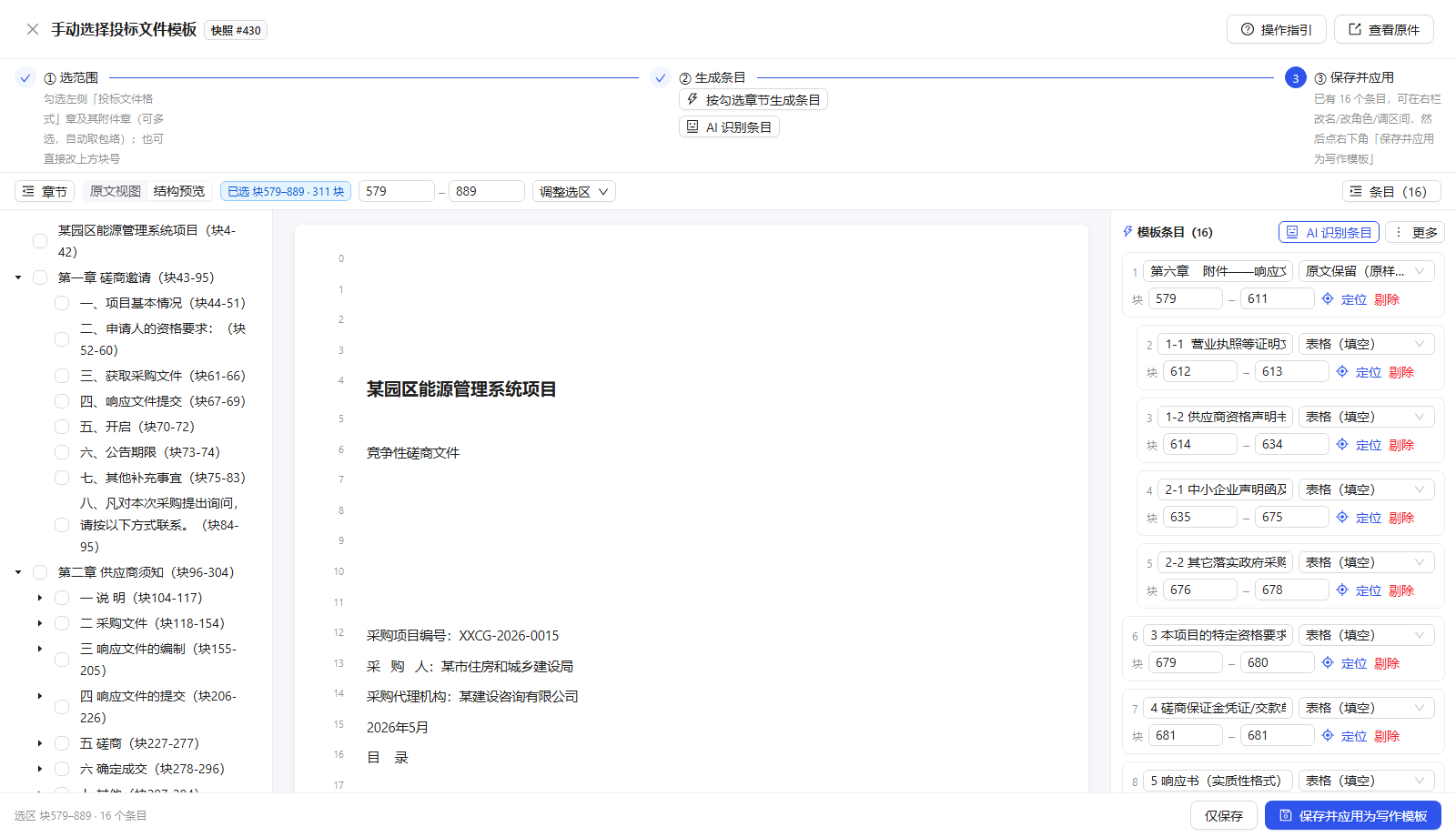Check 一、项目基本情况 checkbox
1456x837 pixels.
pos(62,303)
